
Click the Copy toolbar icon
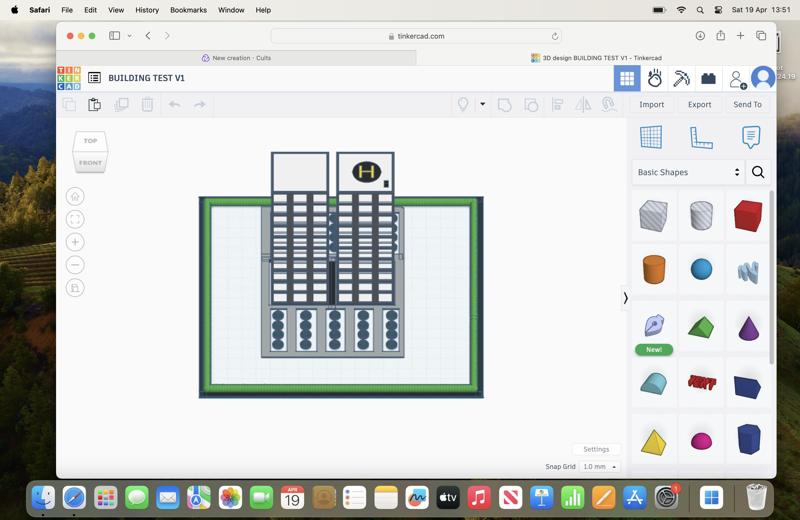pyautogui.click(x=69, y=105)
